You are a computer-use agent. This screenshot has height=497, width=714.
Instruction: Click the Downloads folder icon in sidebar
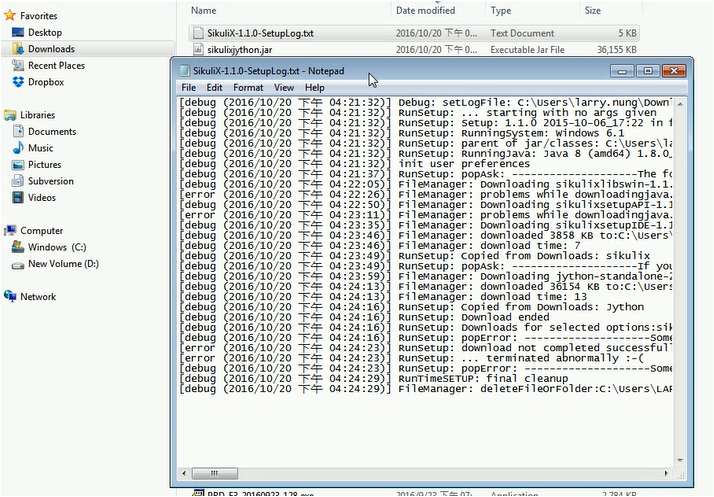coord(18,49)
